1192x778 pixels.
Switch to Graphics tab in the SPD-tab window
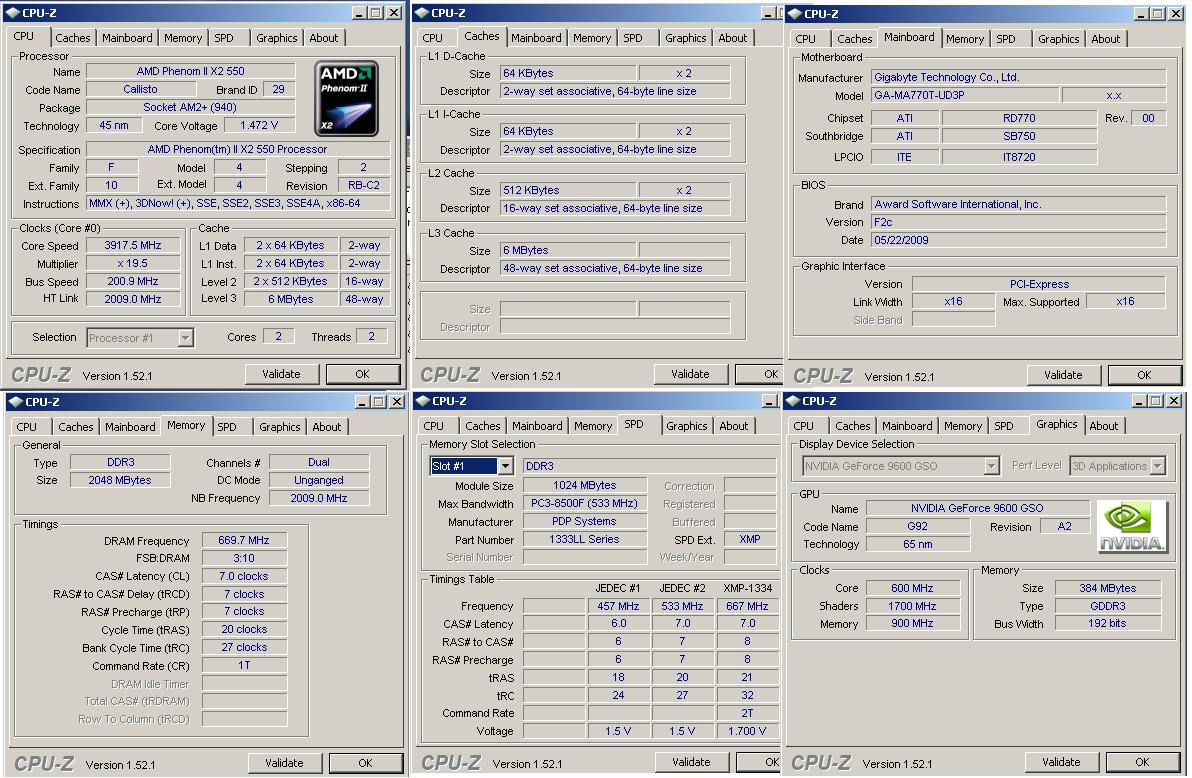[686, 426]
